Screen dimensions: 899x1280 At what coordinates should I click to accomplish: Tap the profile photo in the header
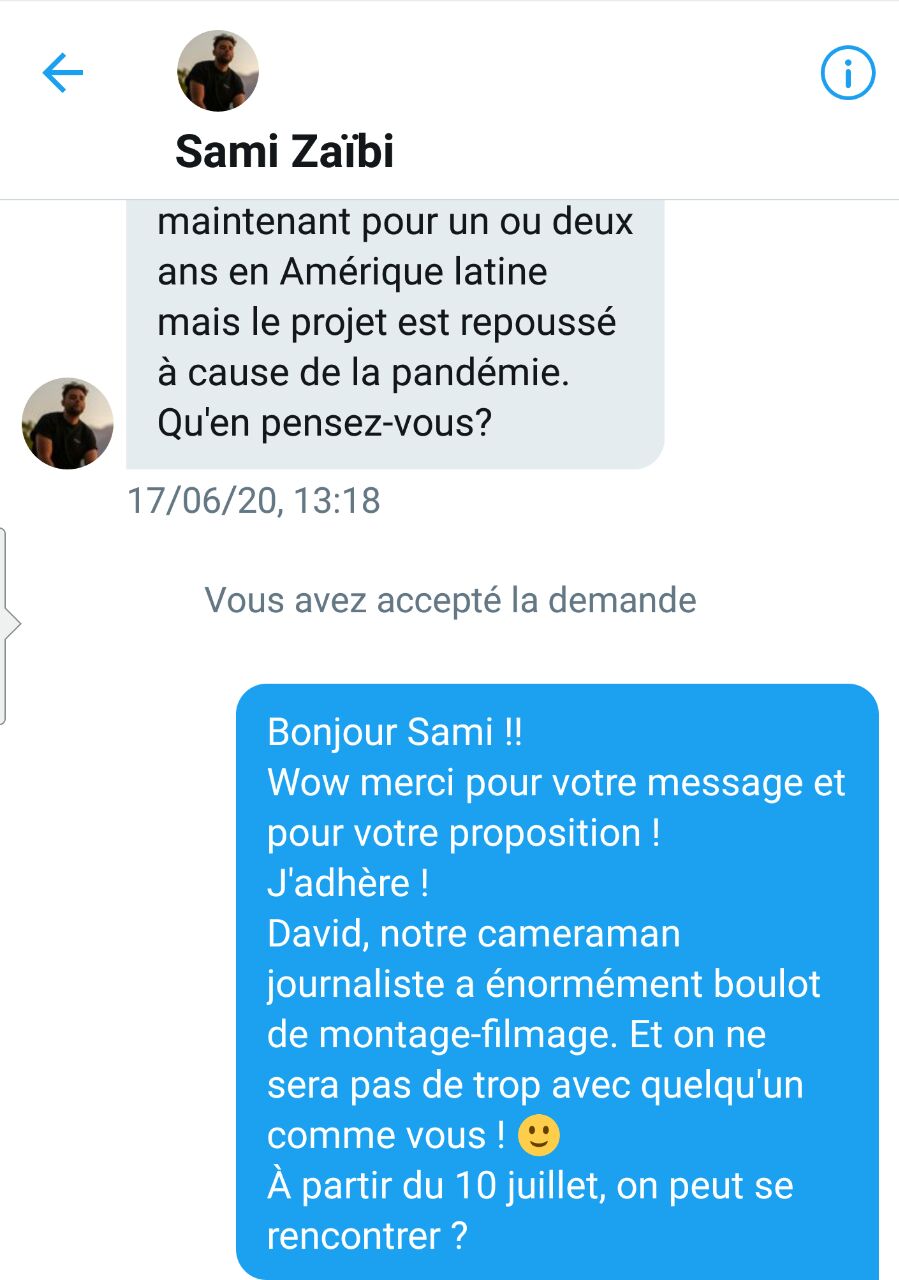[x=218, y=71]
